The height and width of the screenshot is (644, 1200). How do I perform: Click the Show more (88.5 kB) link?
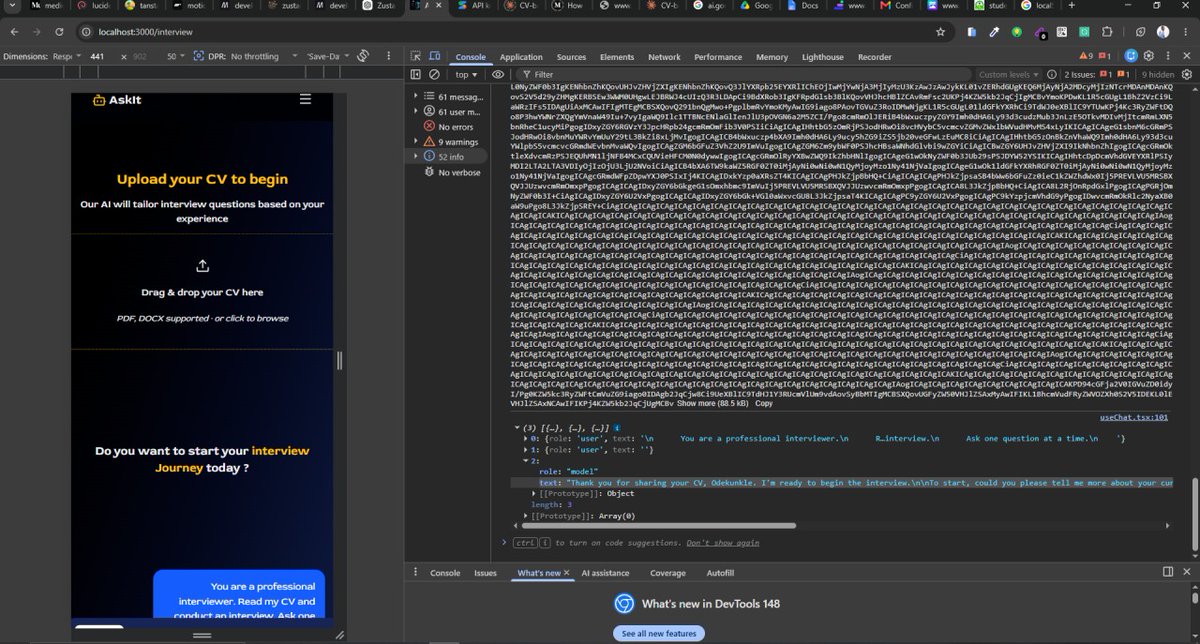[712, 403]
